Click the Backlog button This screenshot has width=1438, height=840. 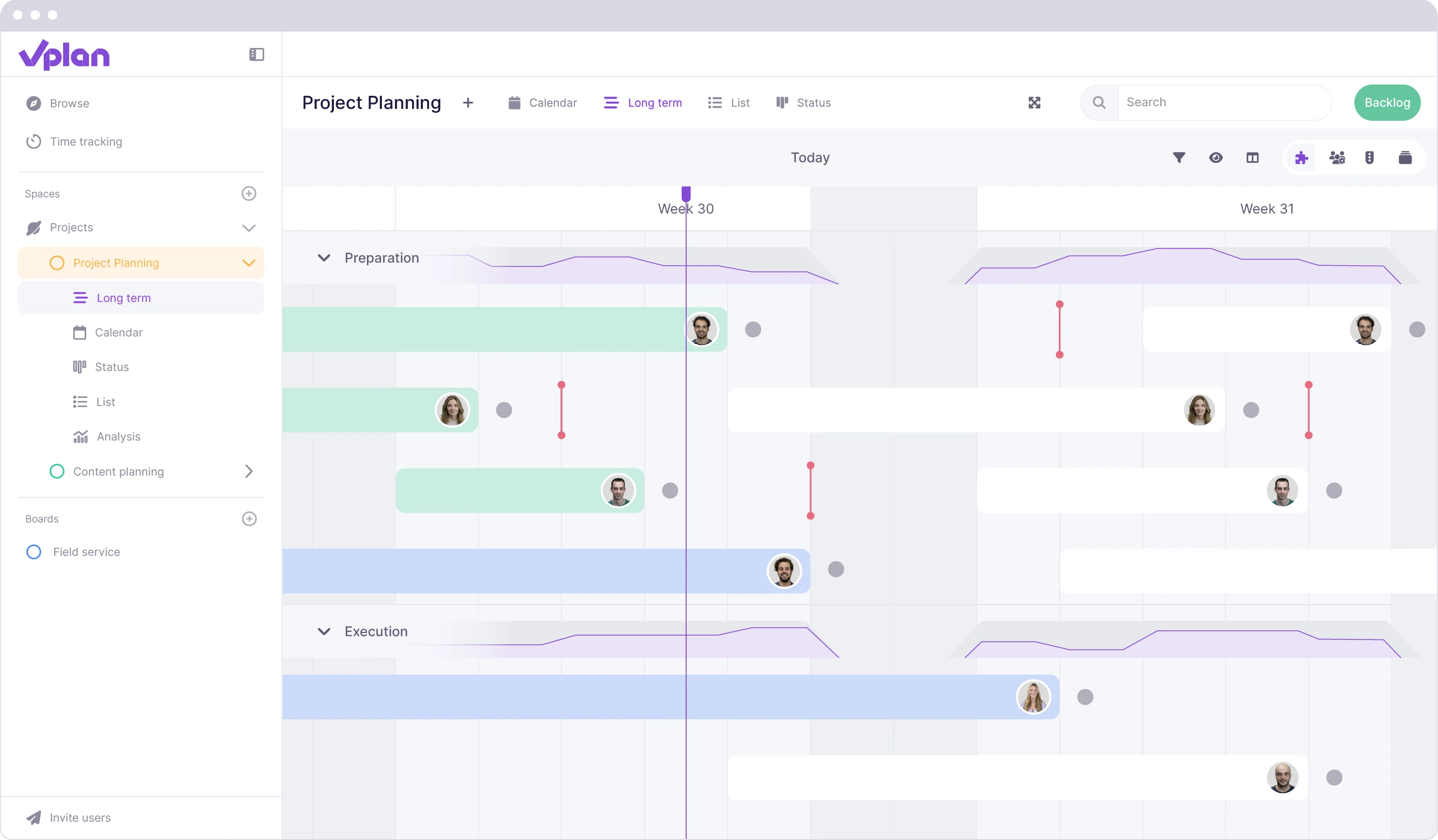pyautogui.click(x=1388, y=102)
